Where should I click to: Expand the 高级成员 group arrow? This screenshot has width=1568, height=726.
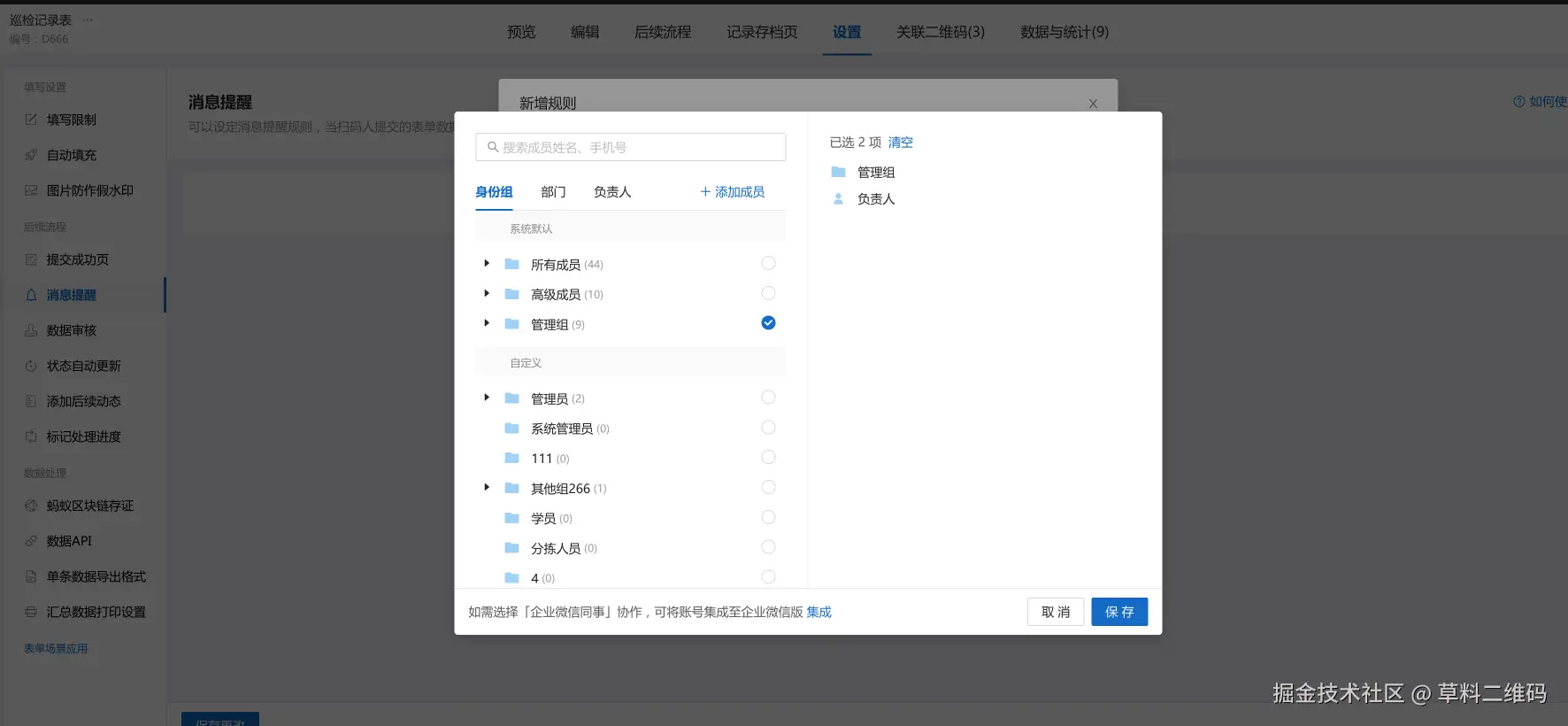point(487,294)
